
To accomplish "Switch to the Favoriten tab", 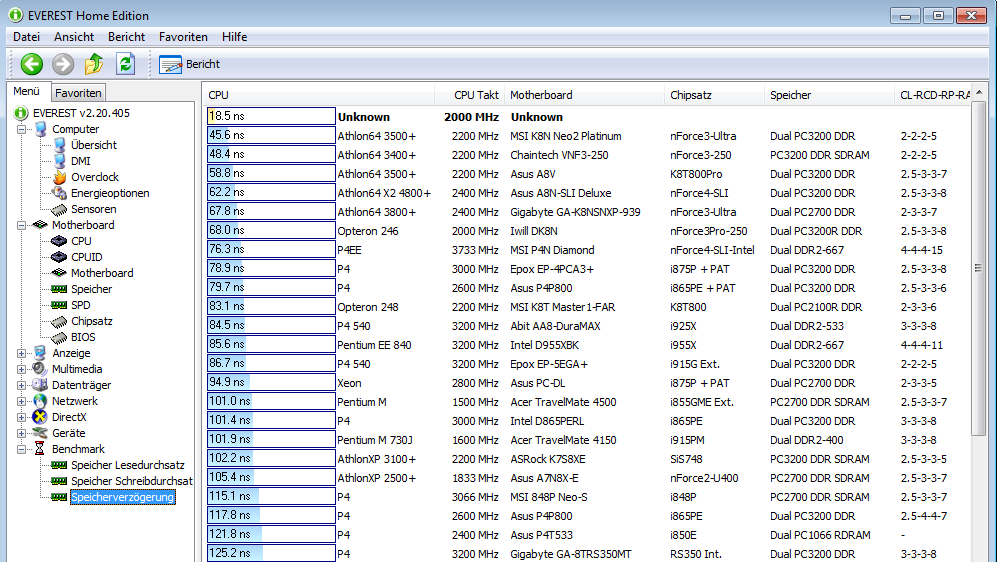I will 78,93.
